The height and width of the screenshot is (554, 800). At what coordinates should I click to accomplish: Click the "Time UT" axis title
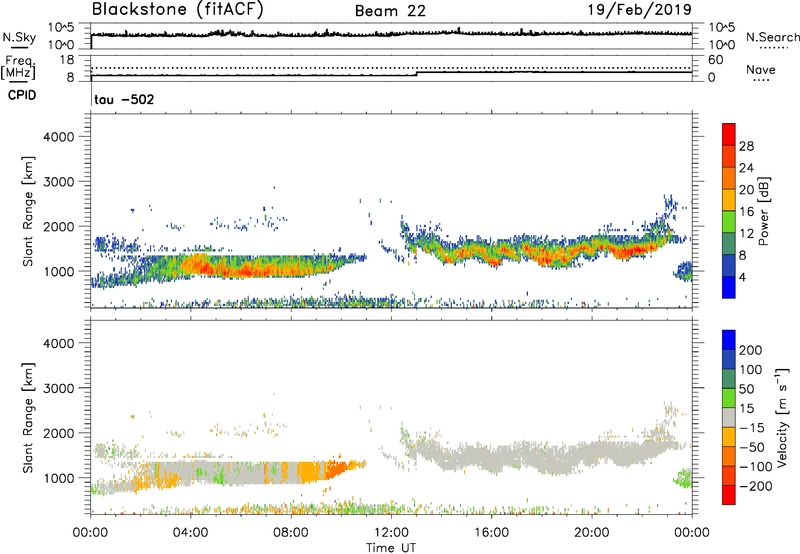[391, 548]
